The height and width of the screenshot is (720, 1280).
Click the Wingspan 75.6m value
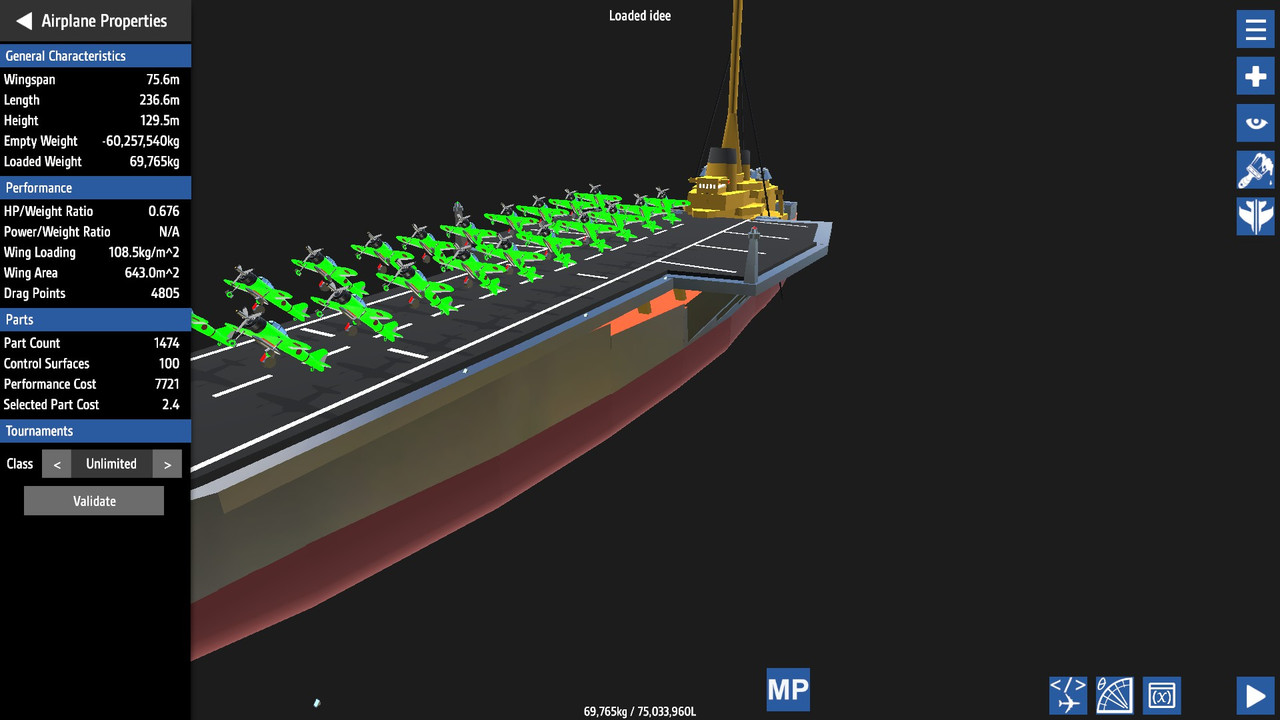(x=163, y=79)
